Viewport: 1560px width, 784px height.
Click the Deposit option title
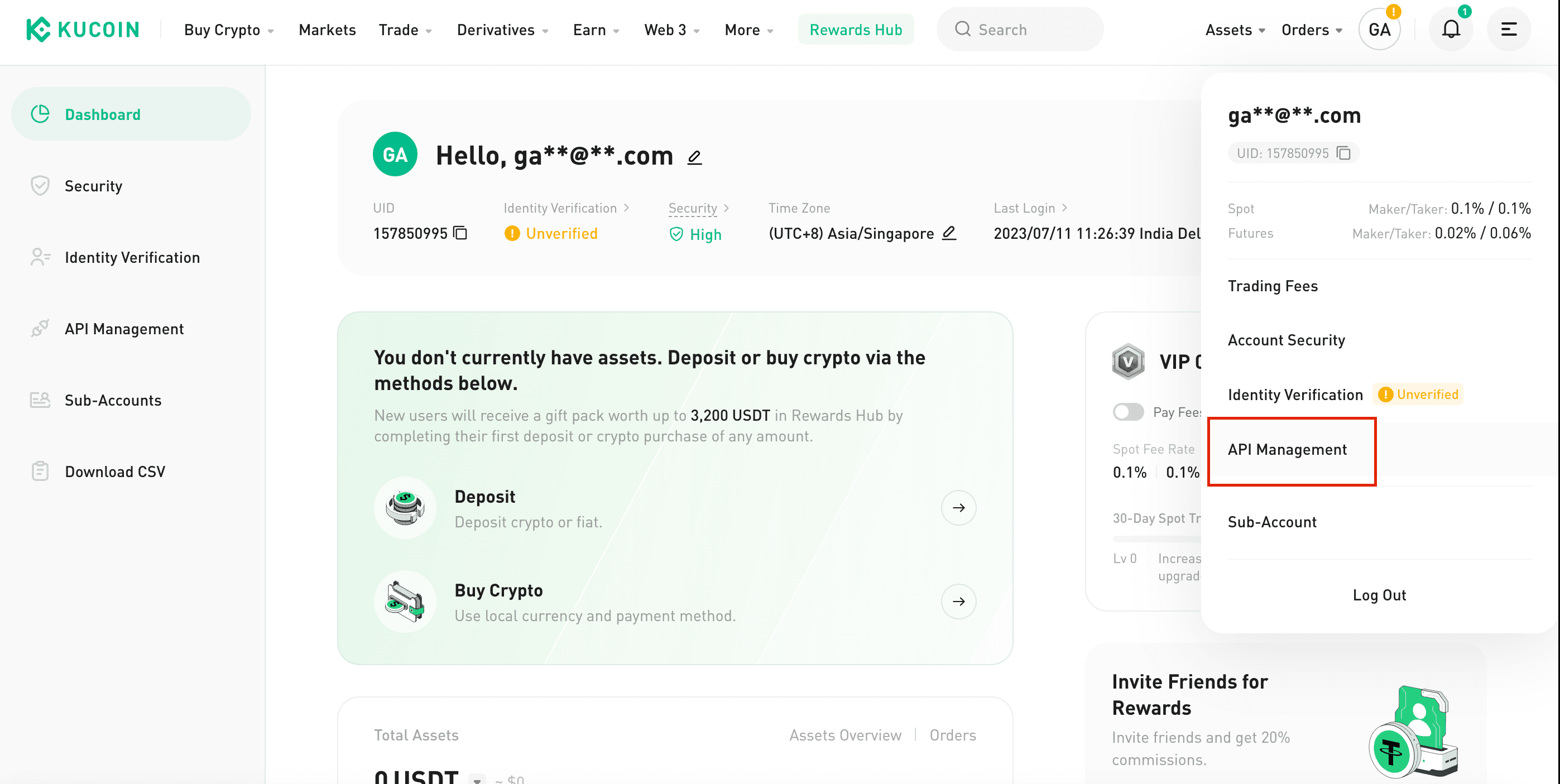(x=484, y=497)
